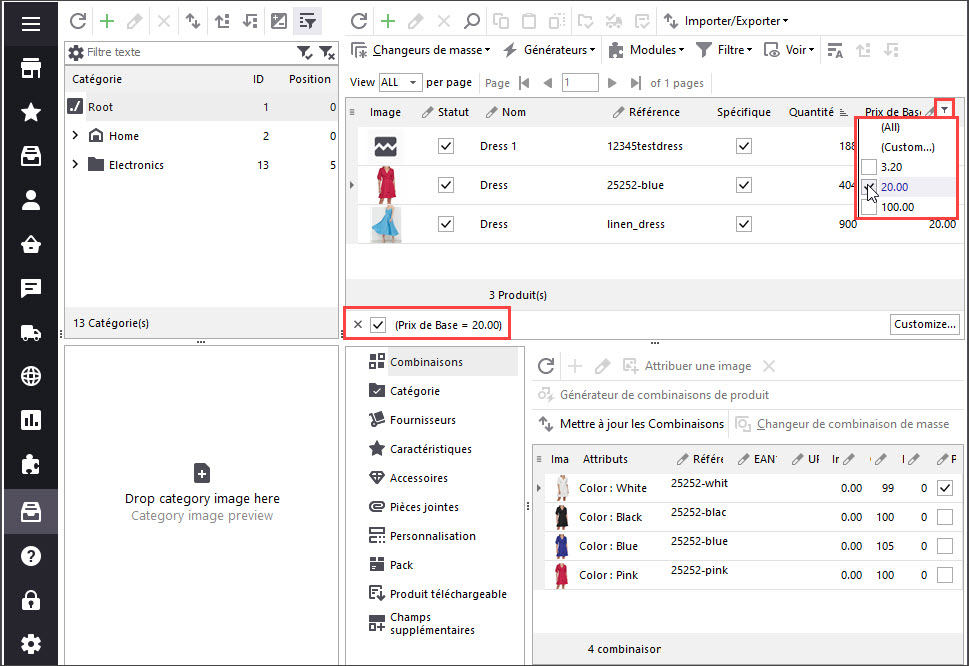Screen dimensions: 969x666
Task: Open Générateurs dropdown
Action: pyautogui.click(x=549, y=50)
